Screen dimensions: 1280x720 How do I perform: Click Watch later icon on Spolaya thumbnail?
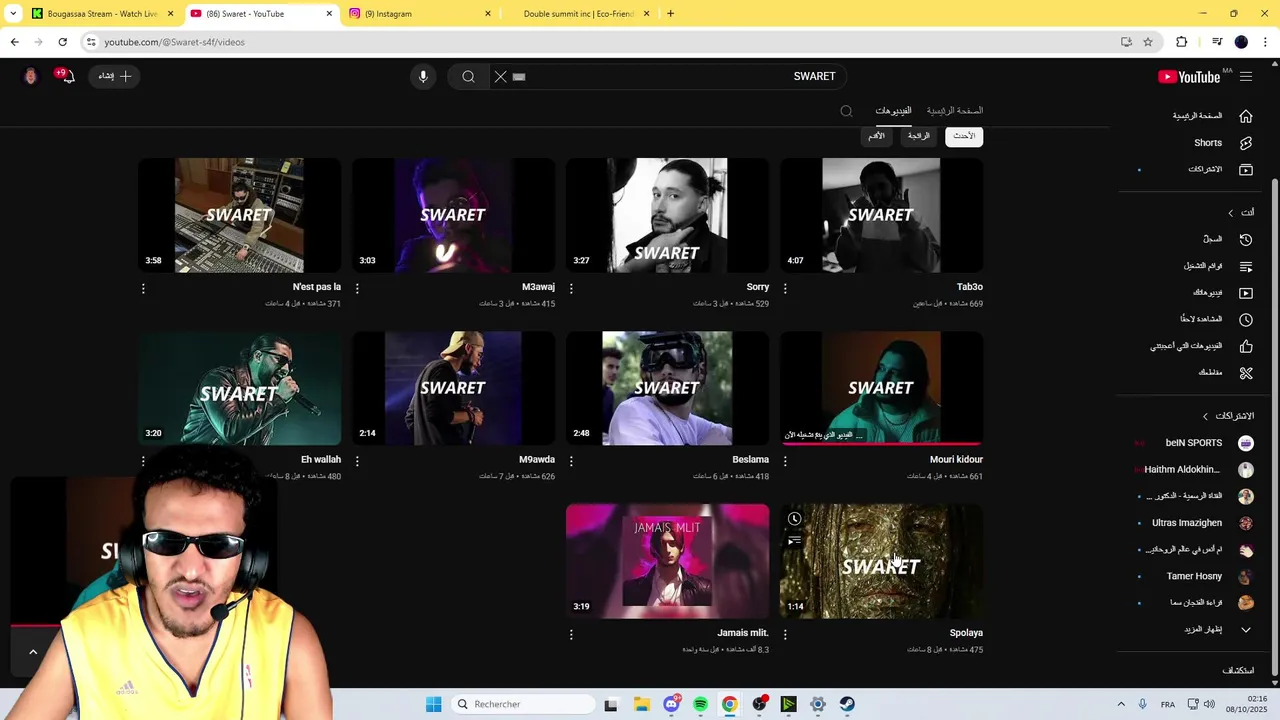pos(794,519)
